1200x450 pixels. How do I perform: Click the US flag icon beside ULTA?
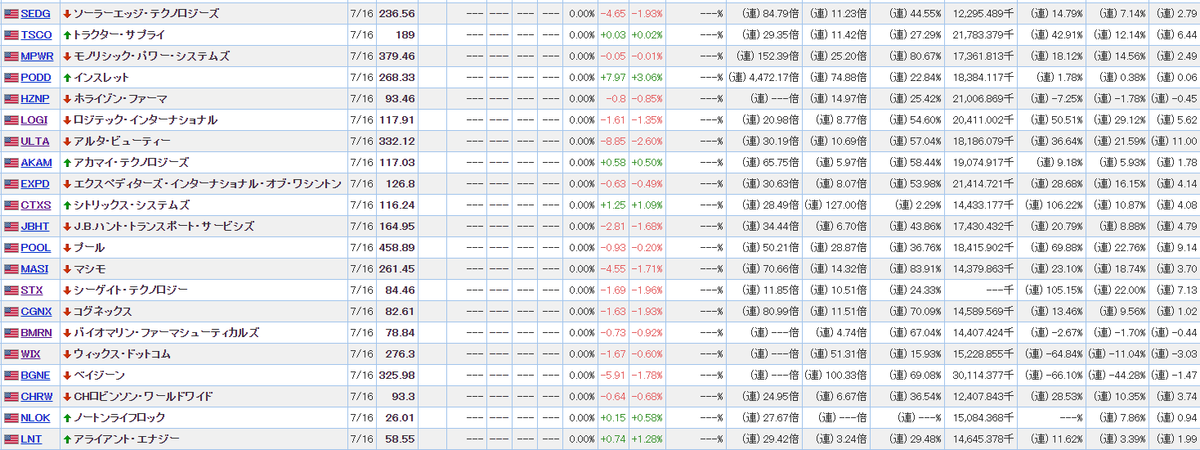11,141
